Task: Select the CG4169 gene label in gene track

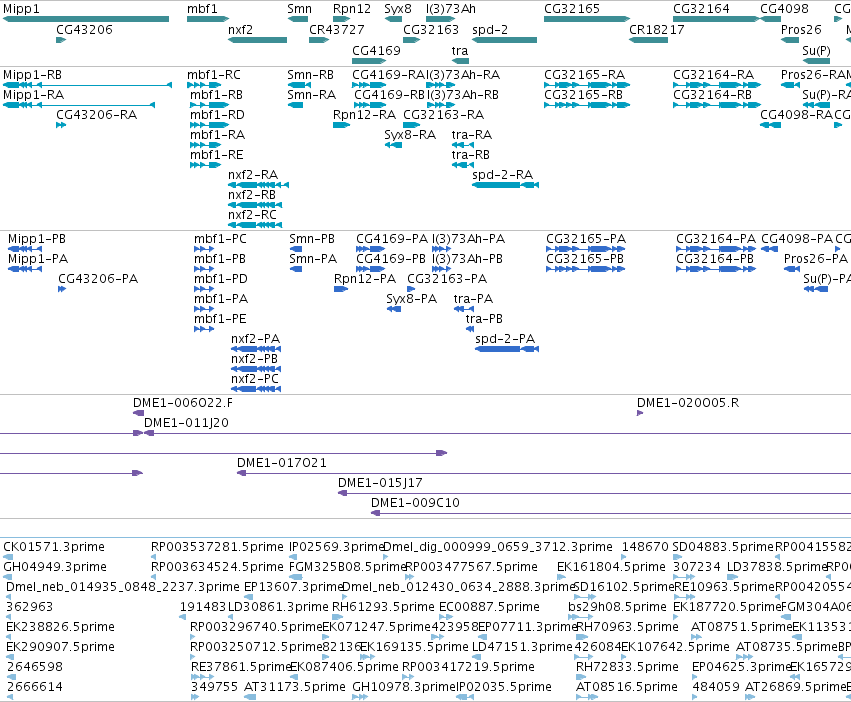Action: [376, 50]
